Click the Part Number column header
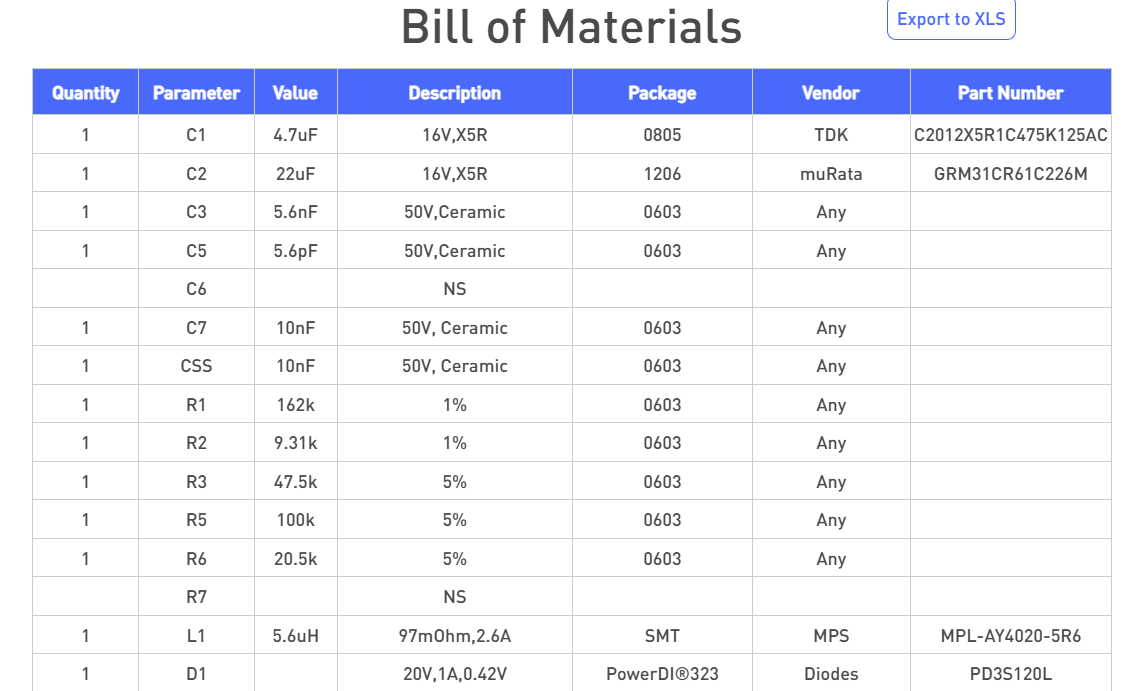1147x691 pixels. coord(1011,93)
